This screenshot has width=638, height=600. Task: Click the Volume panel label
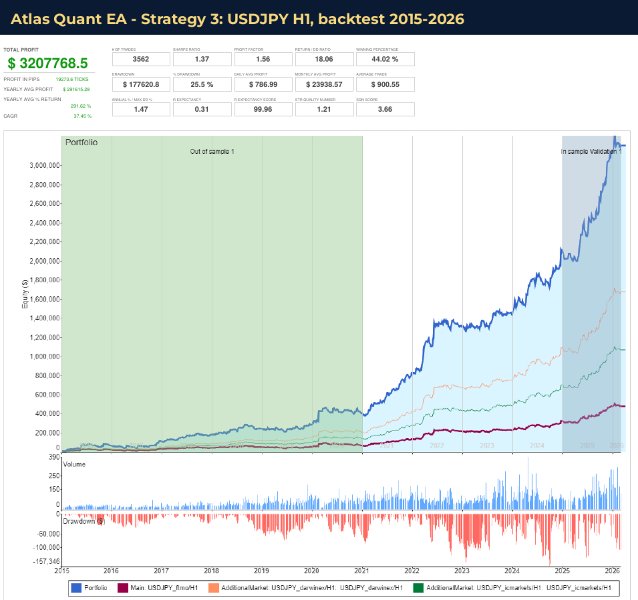click(74, 464)
